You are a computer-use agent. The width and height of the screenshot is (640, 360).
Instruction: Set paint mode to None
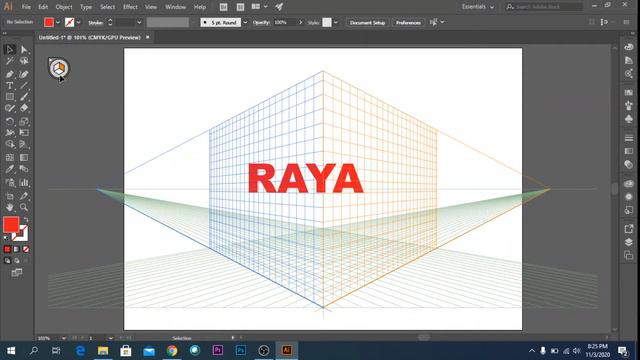click(26, 249)
